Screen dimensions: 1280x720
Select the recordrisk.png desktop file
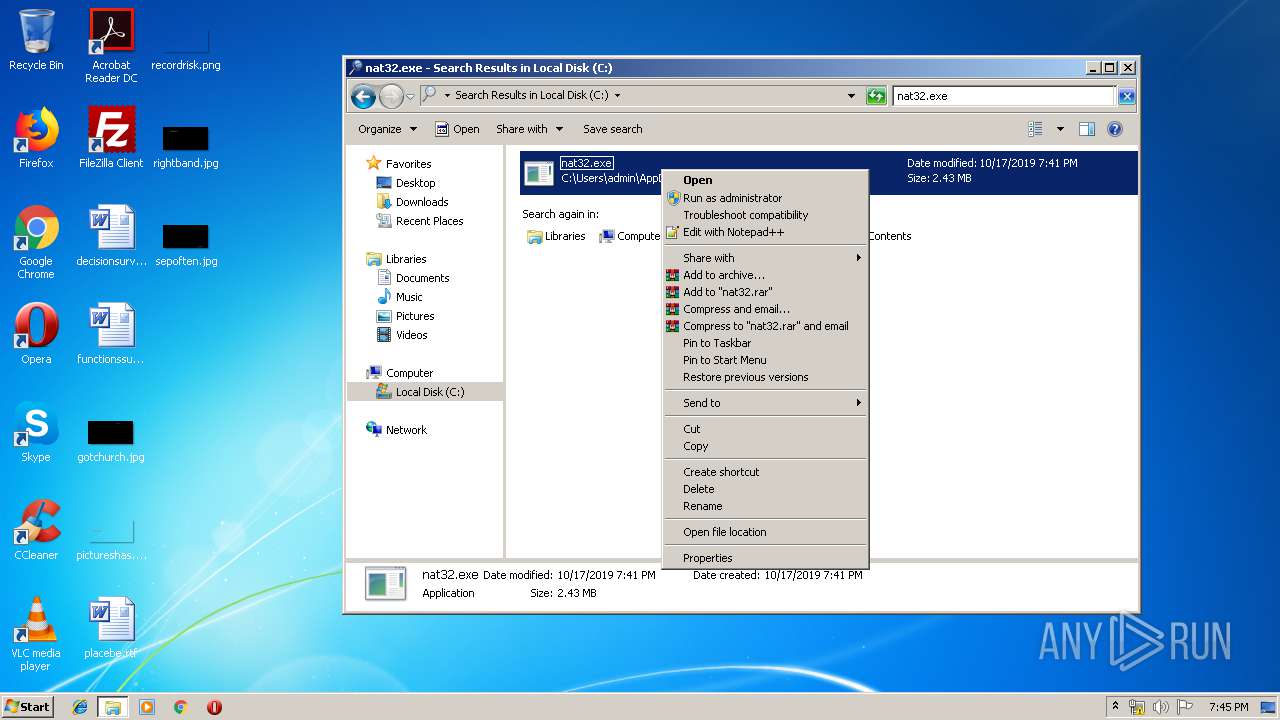click(186, 46)
